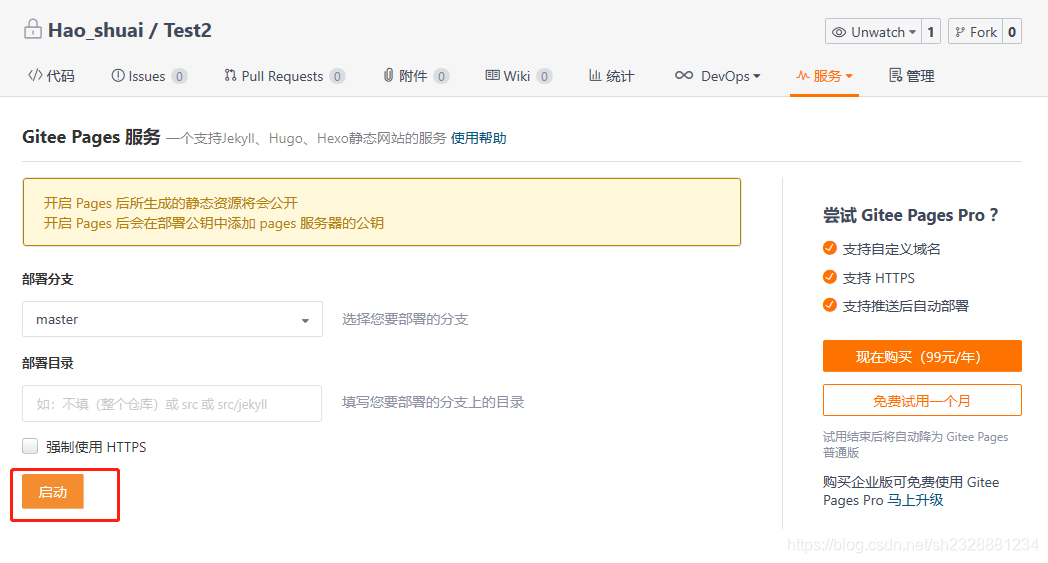The height and width of the screenshot is (563, 1048).
Task: Click the Issues count badge 0
Action: pyautogui.click(x=179, y=76)
